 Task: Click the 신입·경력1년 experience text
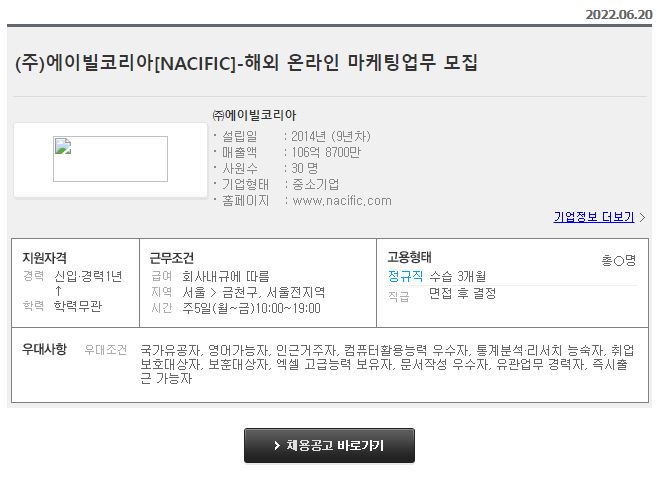tap(88, 277)
